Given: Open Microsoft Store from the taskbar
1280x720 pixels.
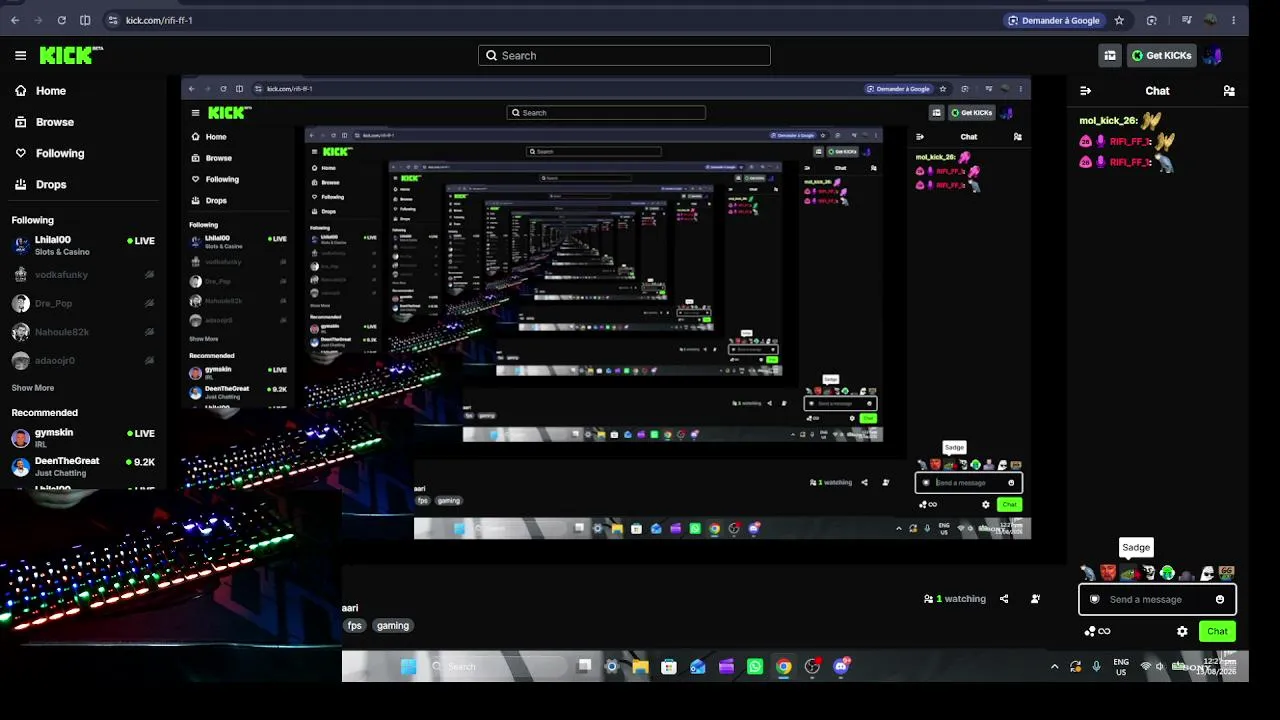Looking at the screenshot, I should [669, 667].
